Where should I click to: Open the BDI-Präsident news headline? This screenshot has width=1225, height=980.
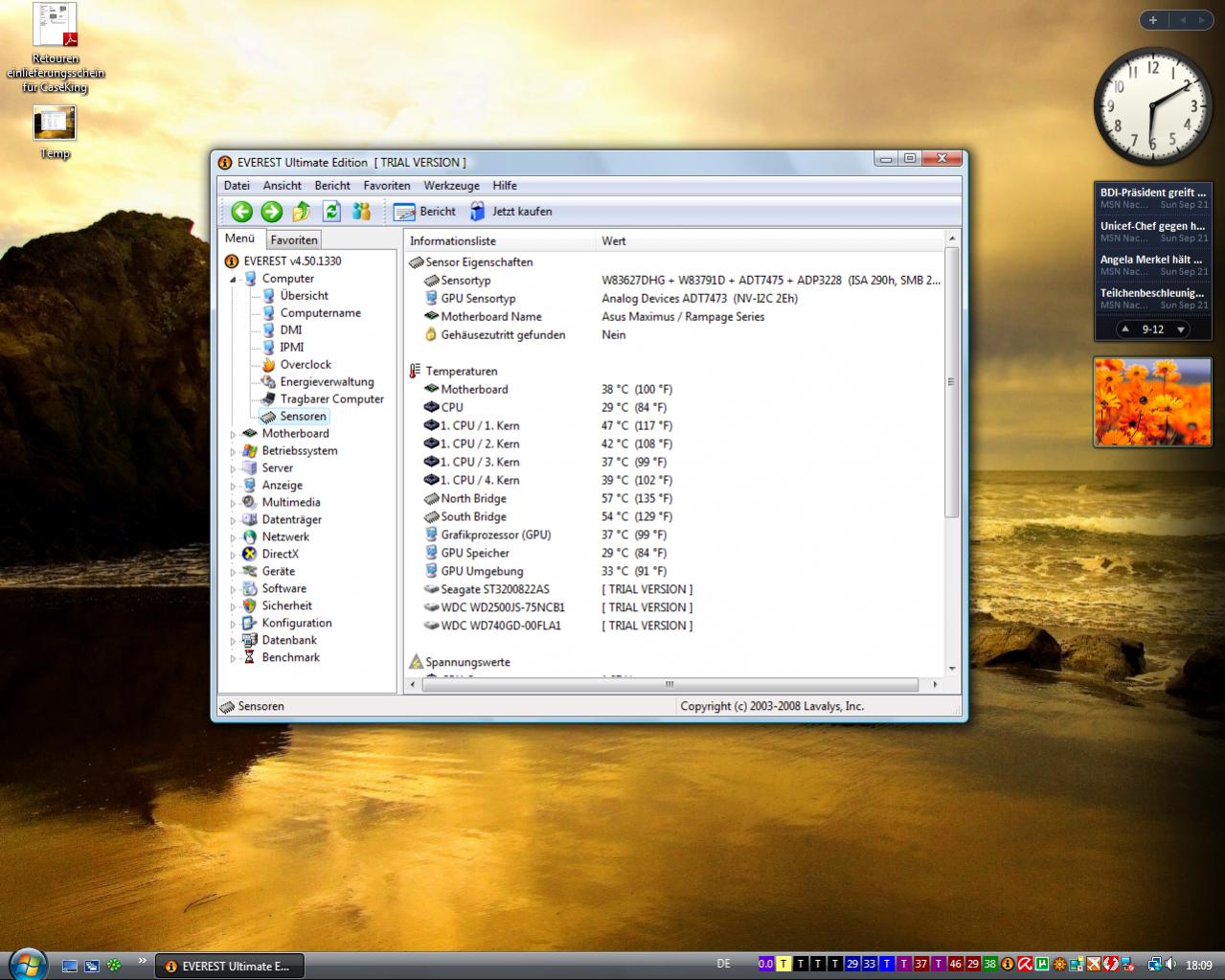click(x=1153, y=197)
